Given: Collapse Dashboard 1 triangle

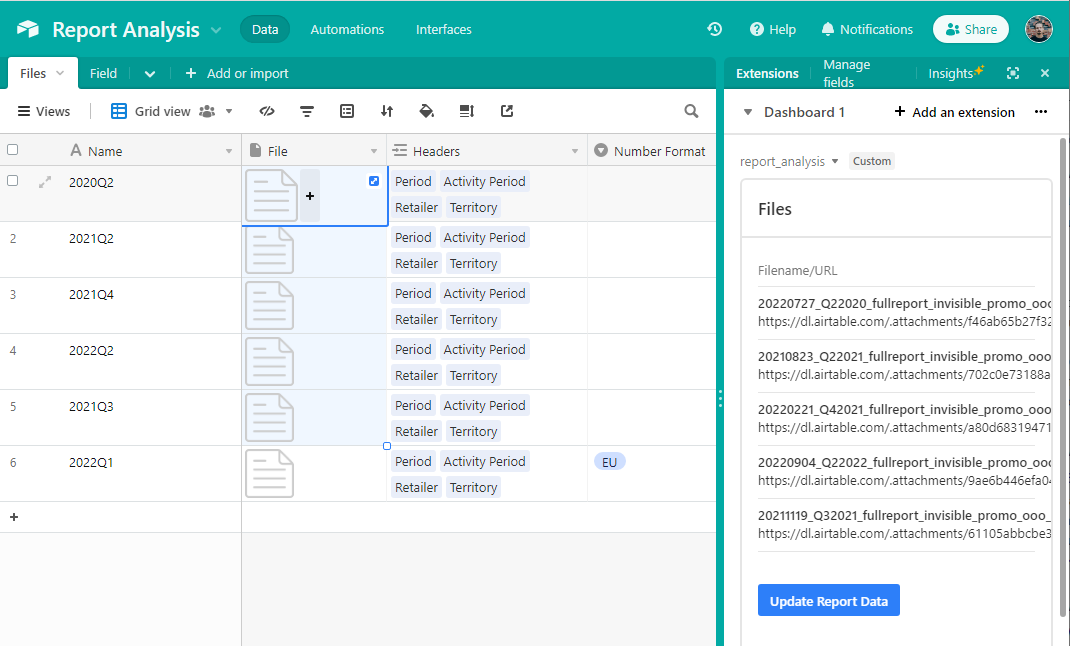Looking at the screenshot, I should [747, 112].
